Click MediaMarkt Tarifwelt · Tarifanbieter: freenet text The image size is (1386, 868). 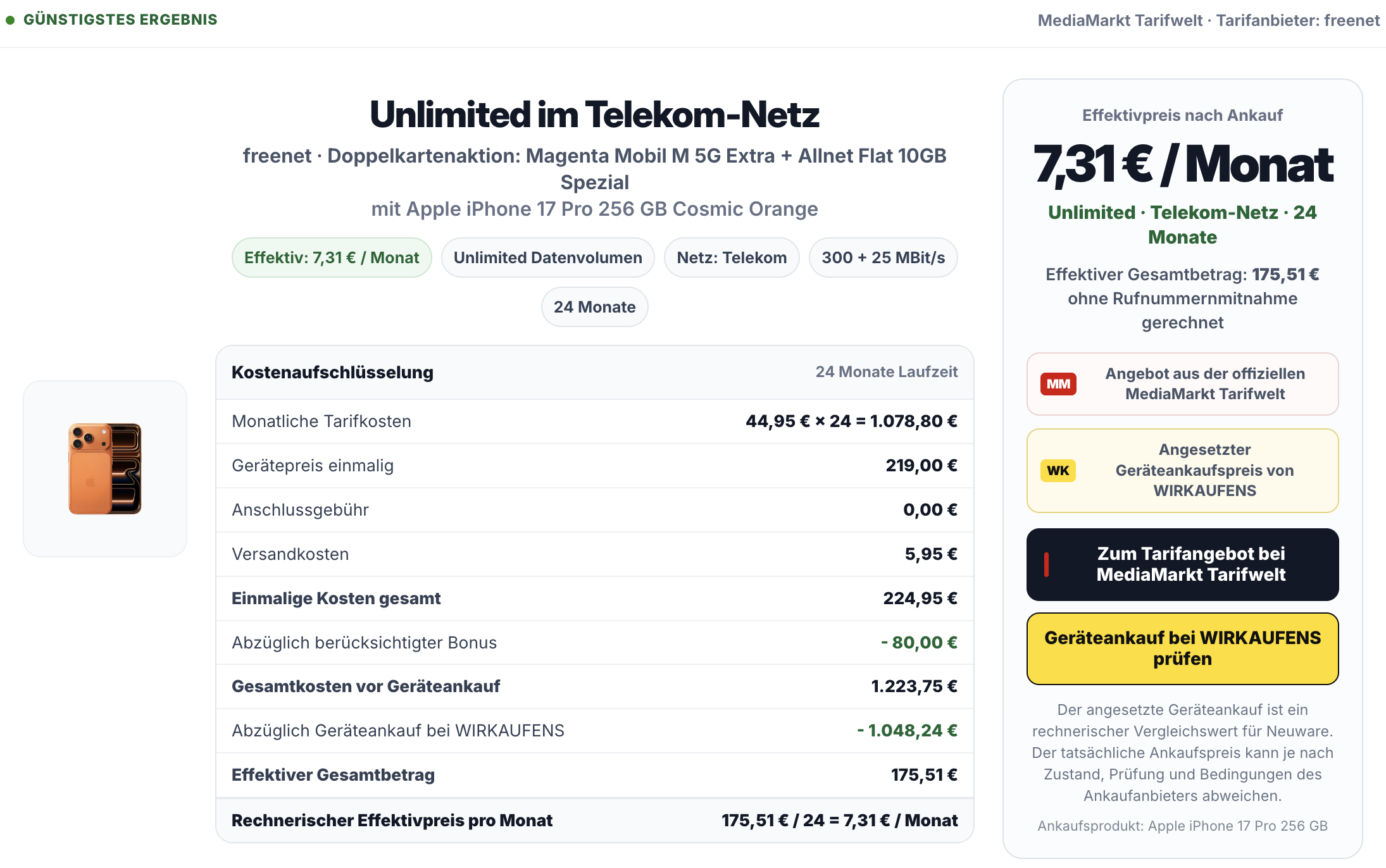click(1208, 20)
